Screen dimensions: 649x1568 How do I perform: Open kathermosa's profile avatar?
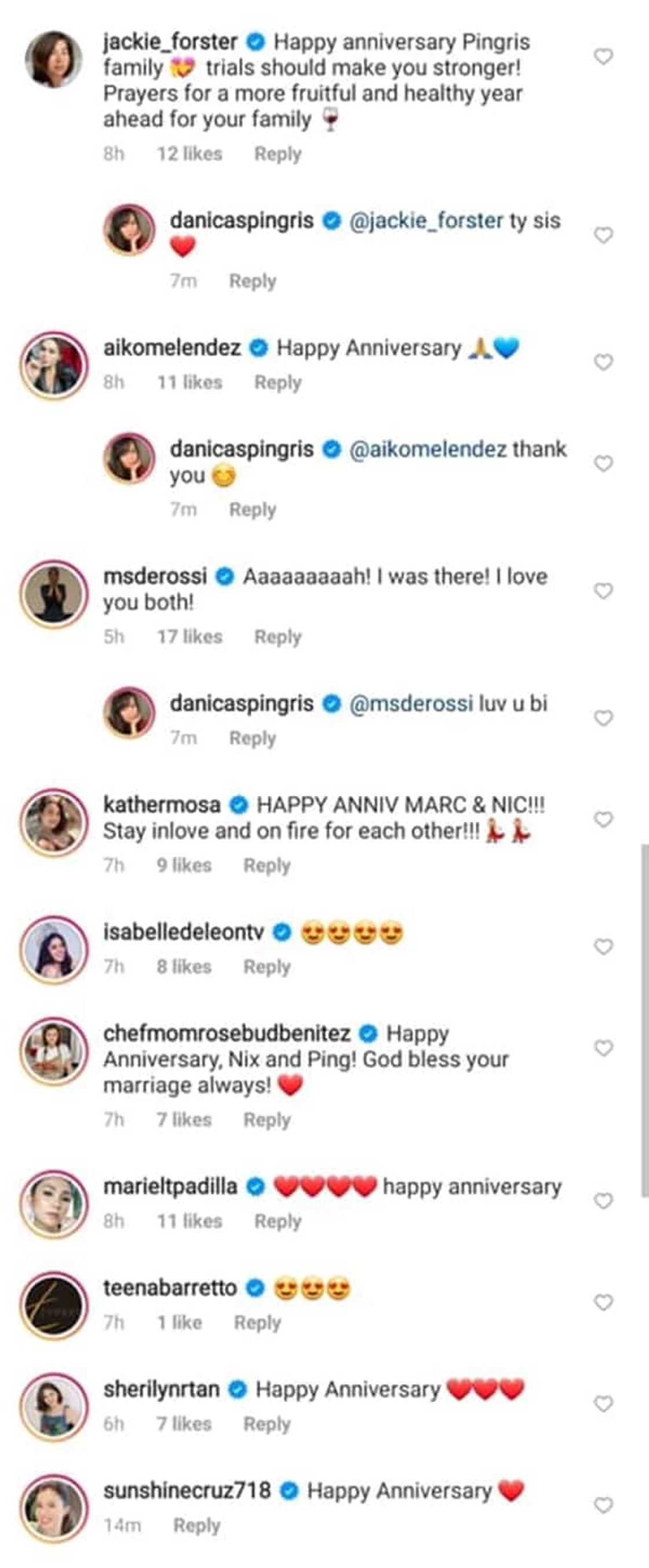point(54,822)
